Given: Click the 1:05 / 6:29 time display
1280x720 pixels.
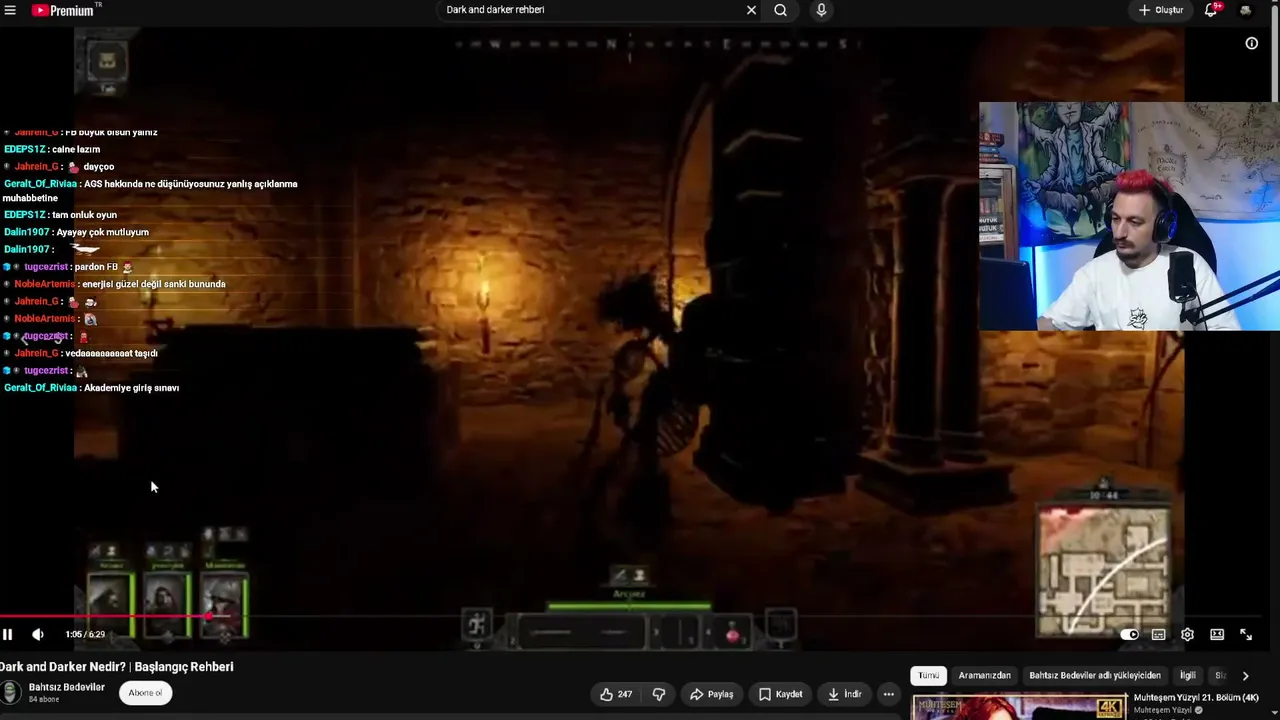Looking at the screenshot, I should click(x=85, y=634).
